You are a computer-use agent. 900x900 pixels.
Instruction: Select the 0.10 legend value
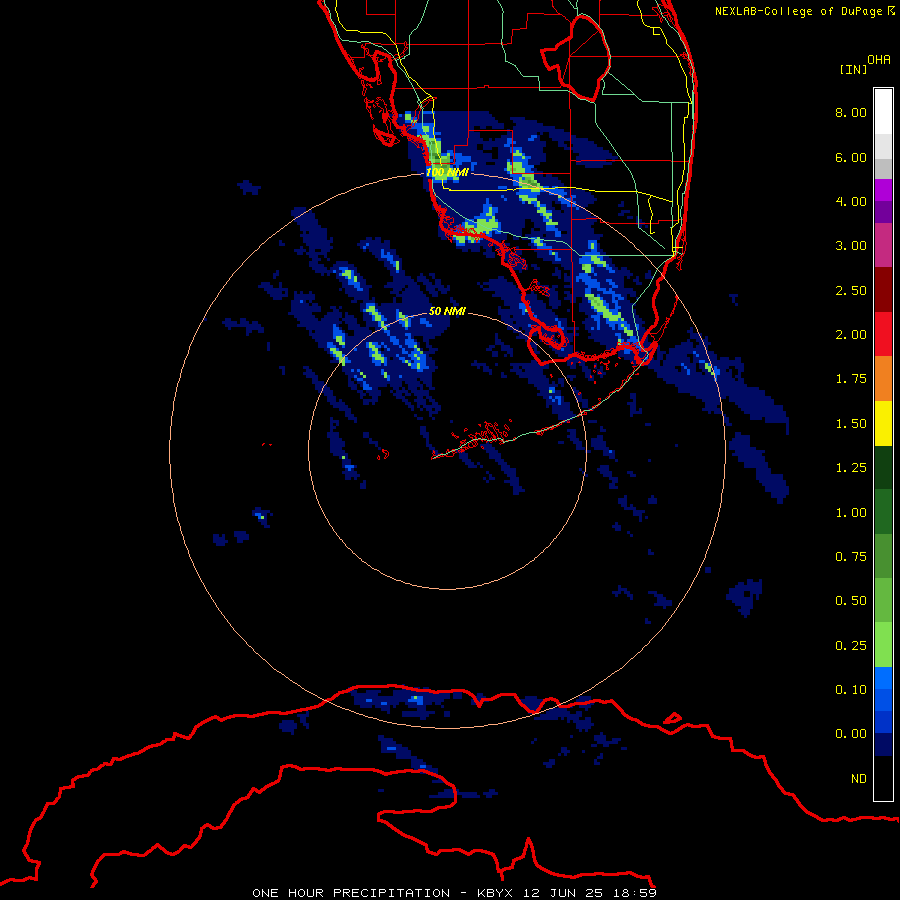(x=851, y=690)
